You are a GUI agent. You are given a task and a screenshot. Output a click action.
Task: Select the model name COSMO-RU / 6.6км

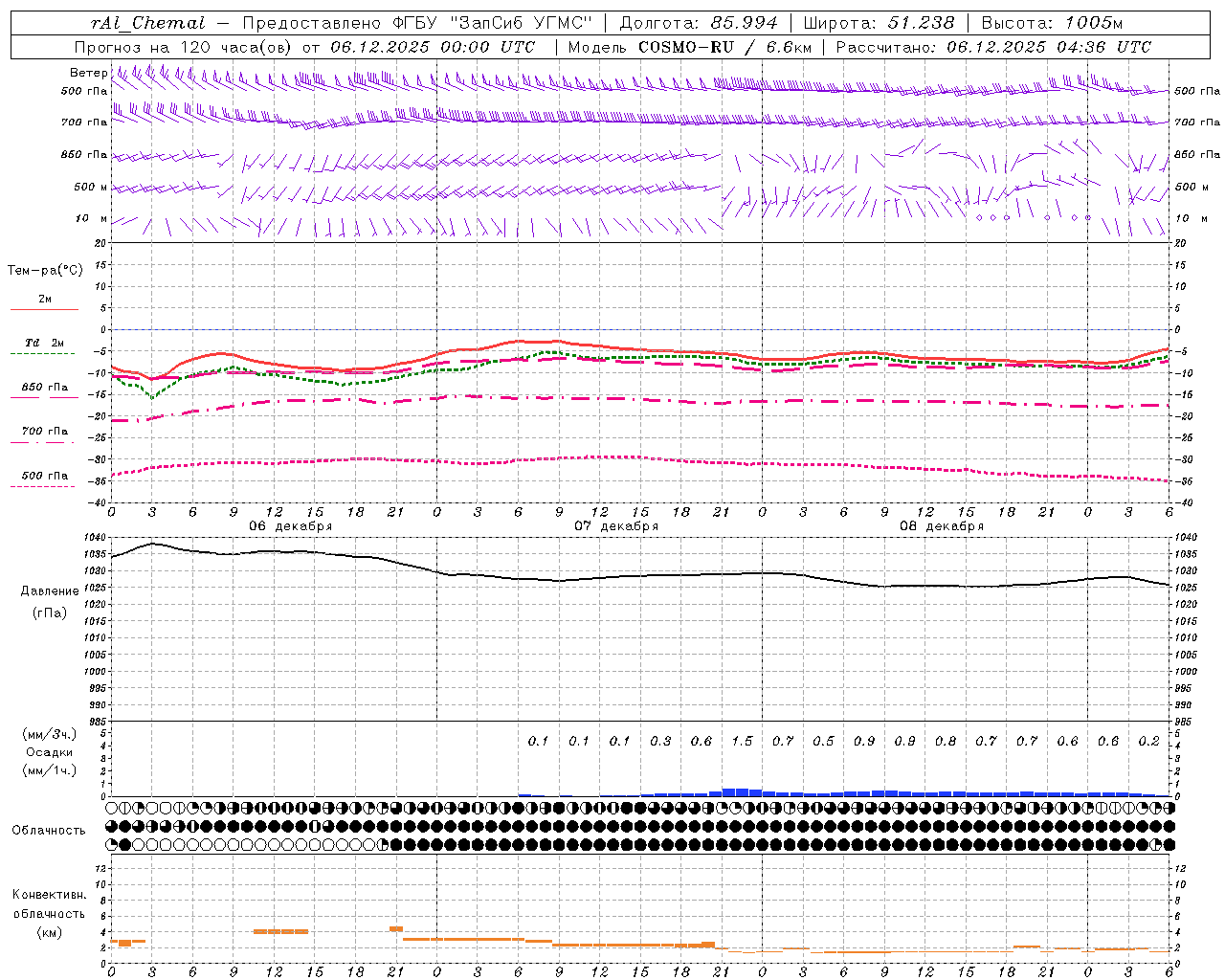(724, 46)
